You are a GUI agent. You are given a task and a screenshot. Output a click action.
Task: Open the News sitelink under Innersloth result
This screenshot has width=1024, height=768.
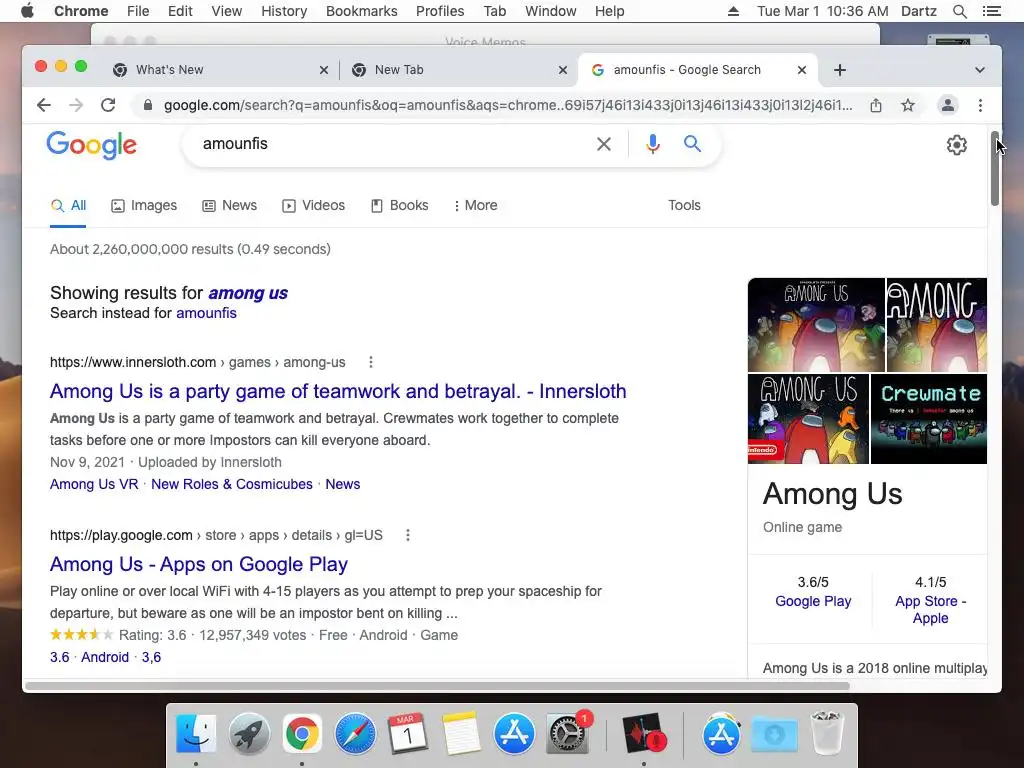pyautogui.click(x=343, y=484)
